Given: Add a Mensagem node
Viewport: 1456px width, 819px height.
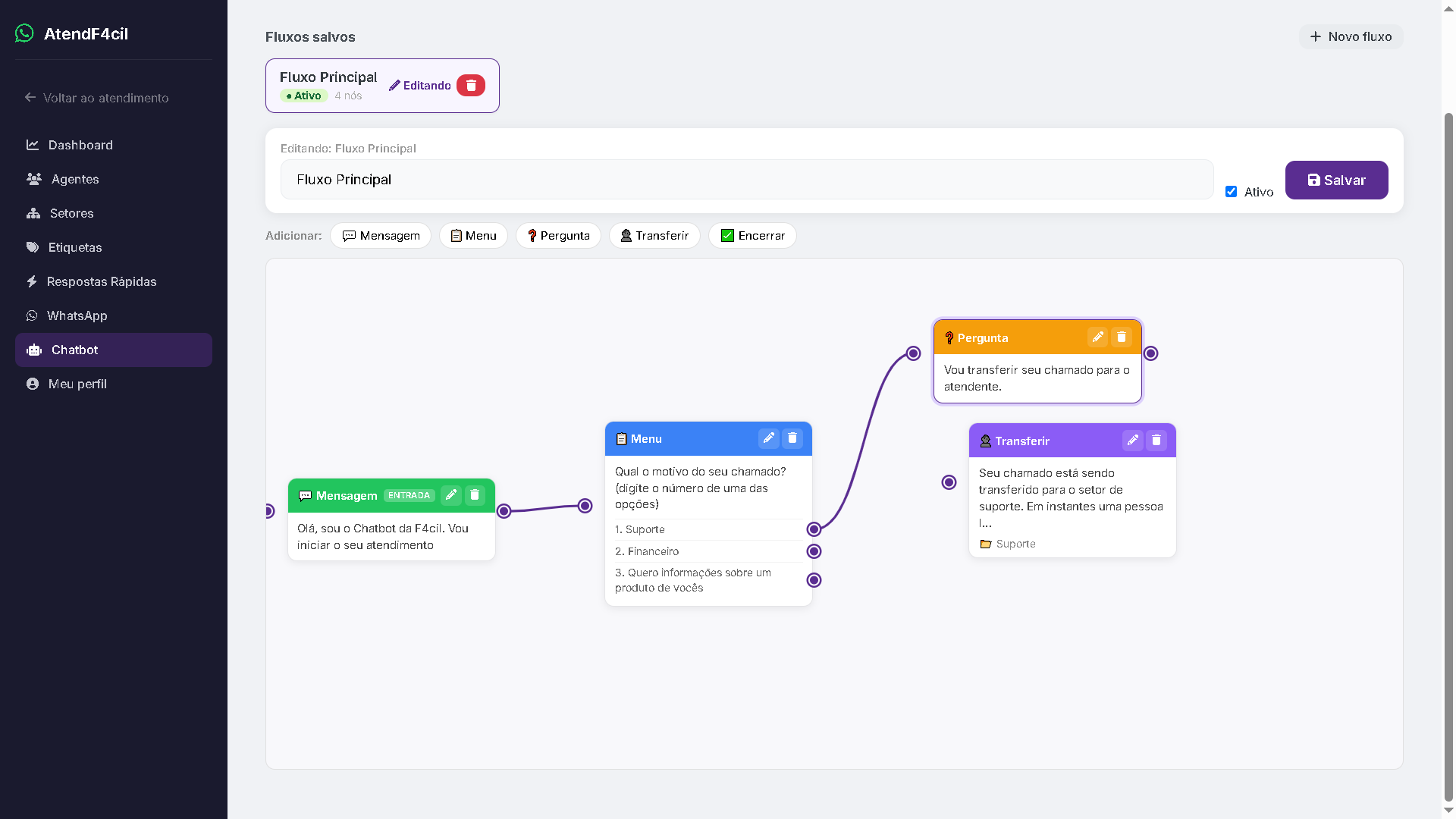Looking at the screenshot, I should tap(381, 236).
